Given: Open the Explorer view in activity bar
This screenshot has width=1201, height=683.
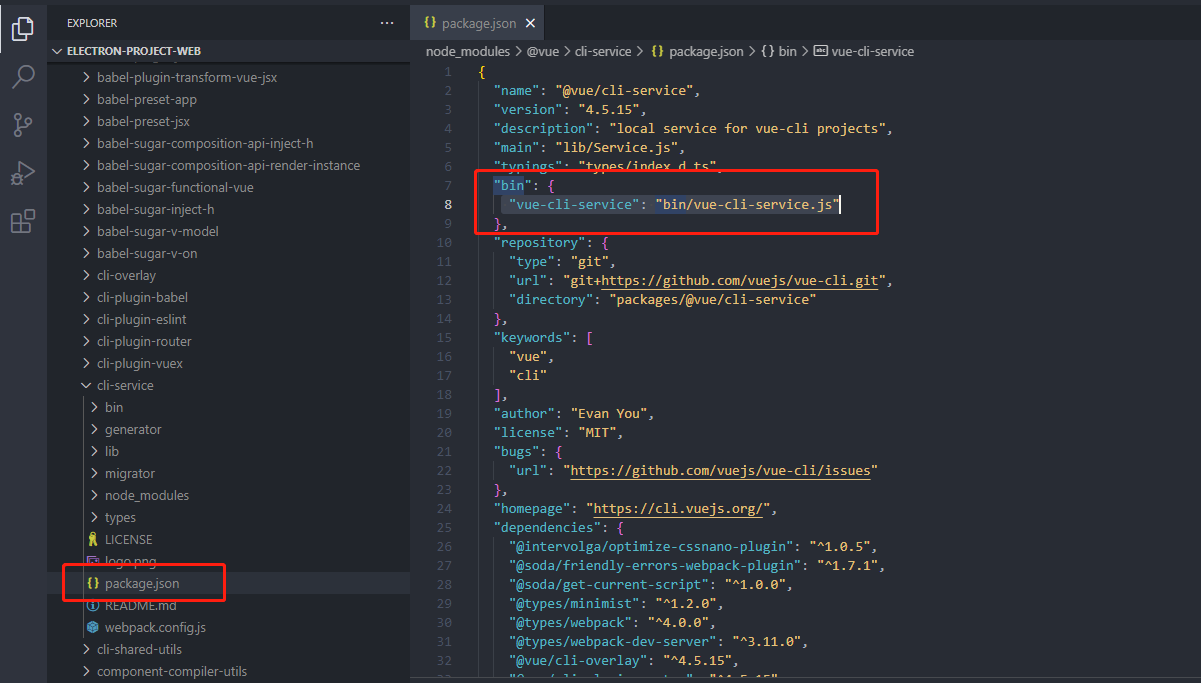Looking at the screenshot, I should pos(23,28).
